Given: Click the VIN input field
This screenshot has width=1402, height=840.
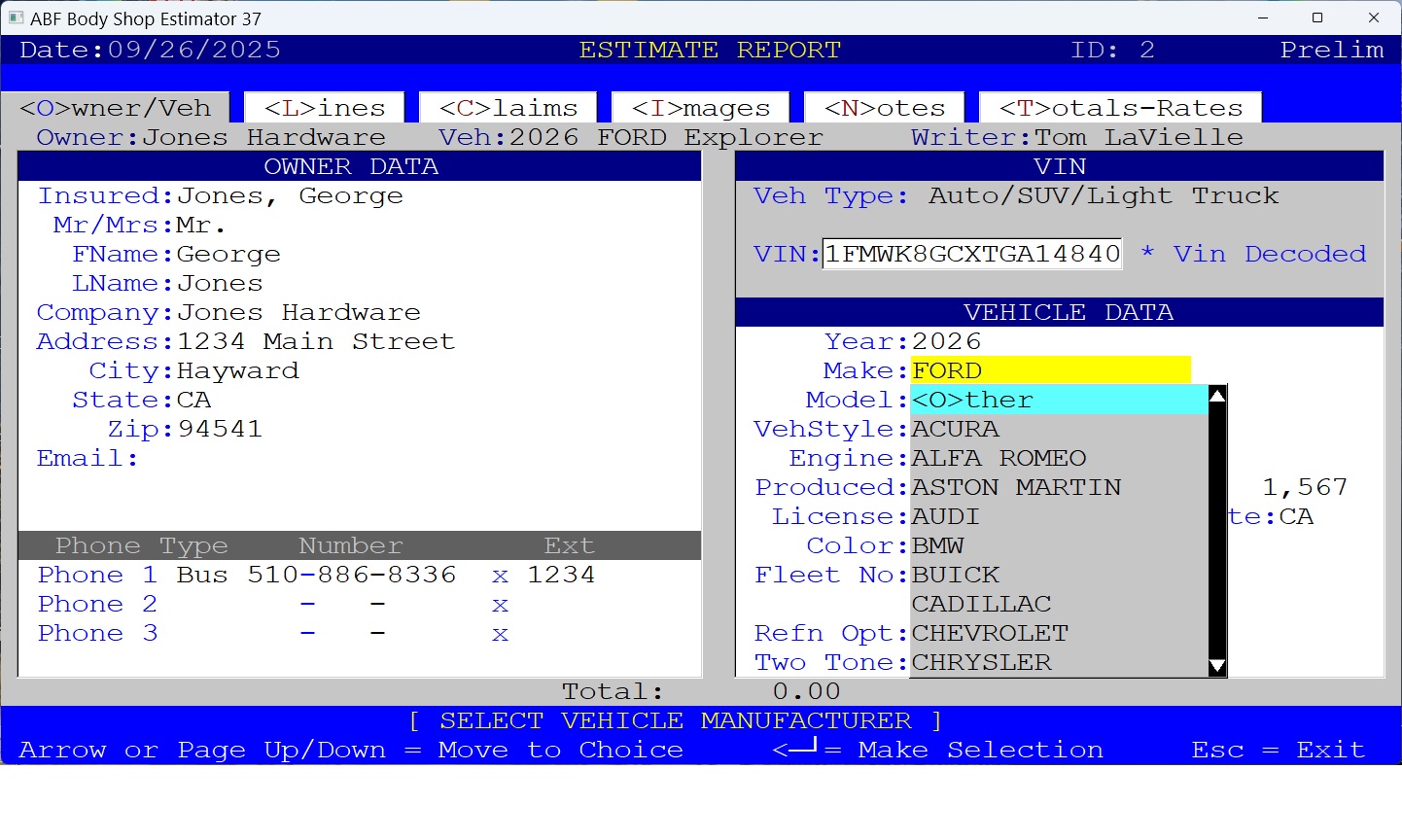Looking at the screenshot, I should 971,254.
